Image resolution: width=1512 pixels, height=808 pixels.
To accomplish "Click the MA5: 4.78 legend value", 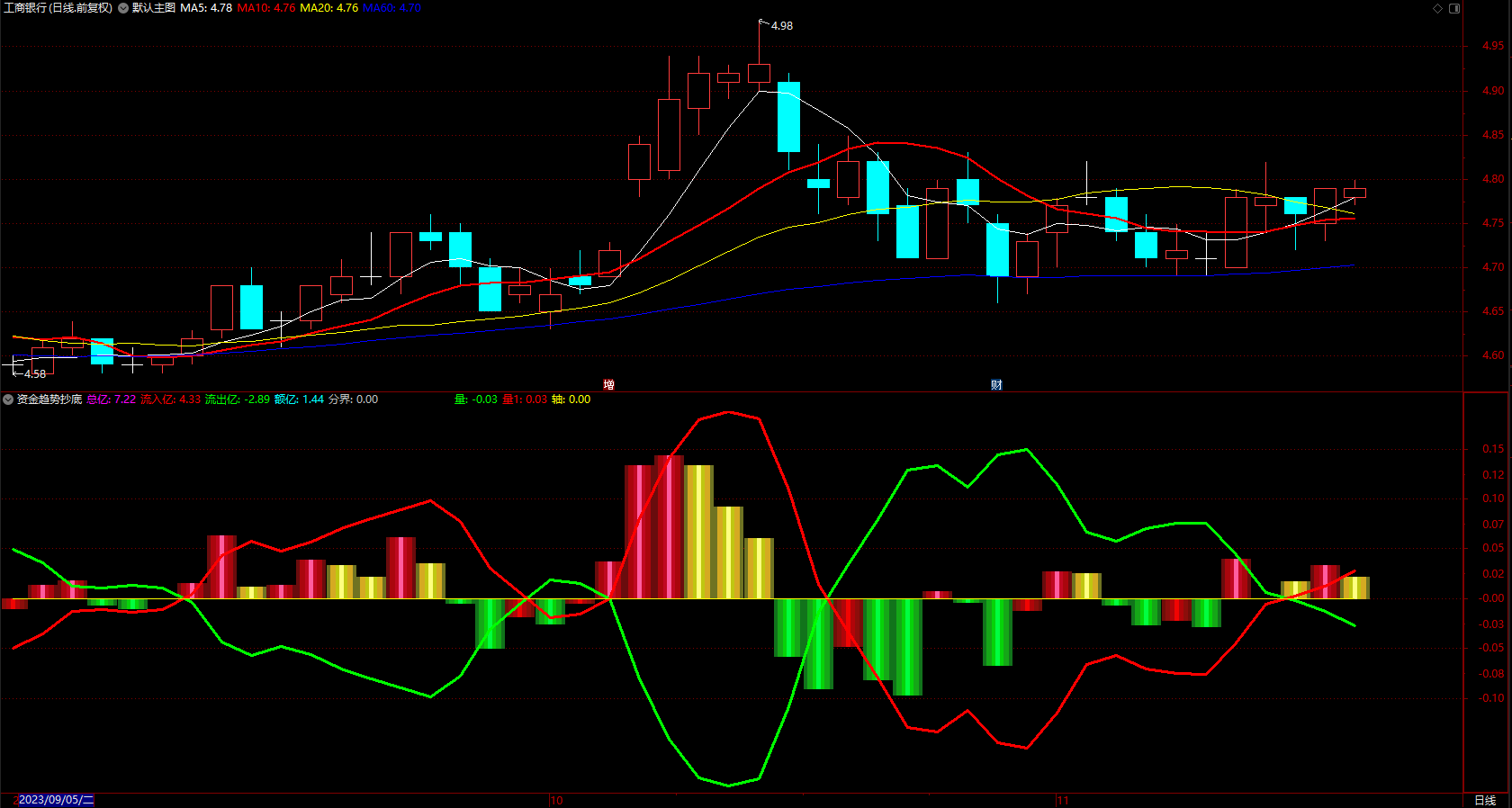I will tap(206, 8).
